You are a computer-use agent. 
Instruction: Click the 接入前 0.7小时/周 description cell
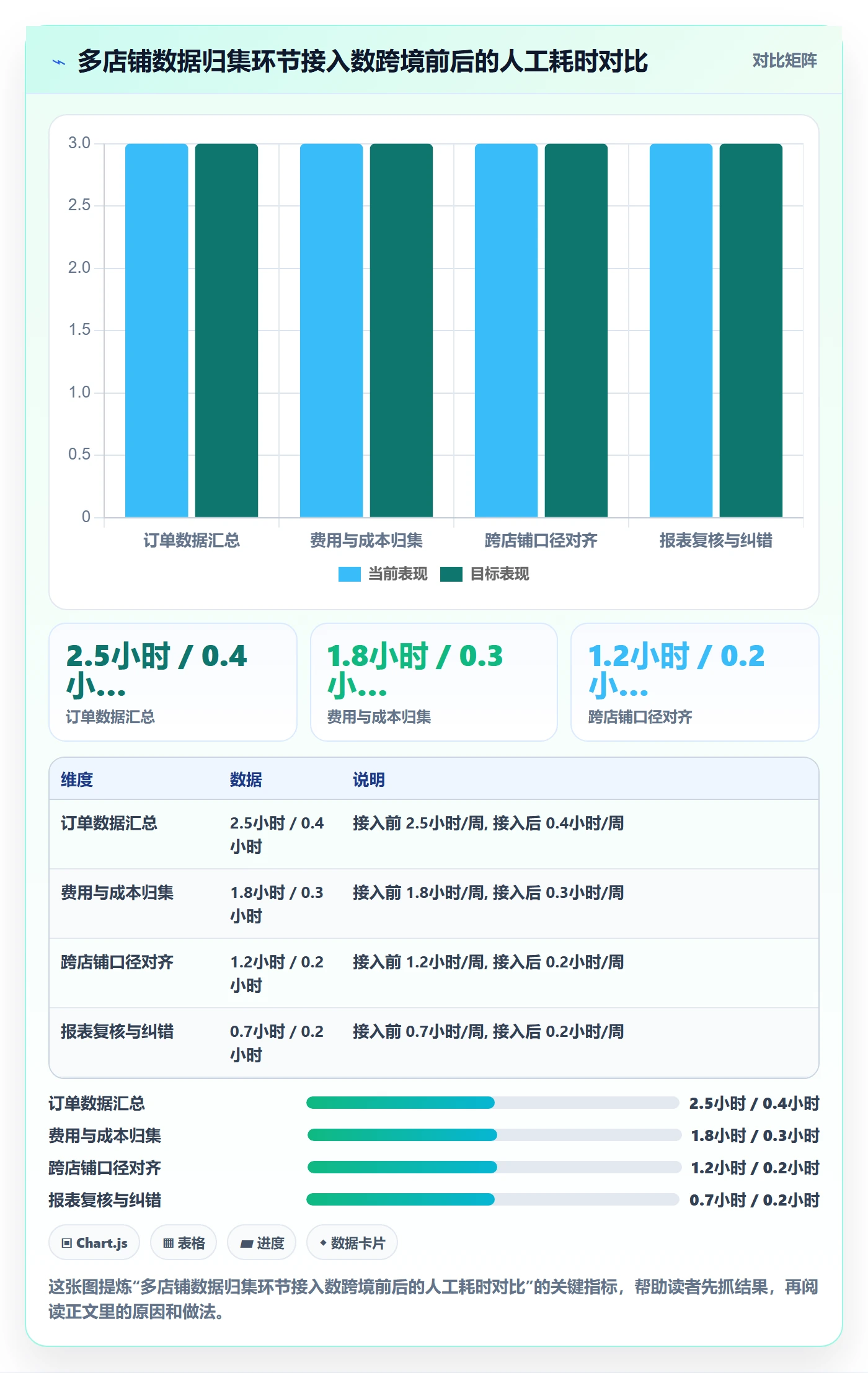coord(489,1031)
